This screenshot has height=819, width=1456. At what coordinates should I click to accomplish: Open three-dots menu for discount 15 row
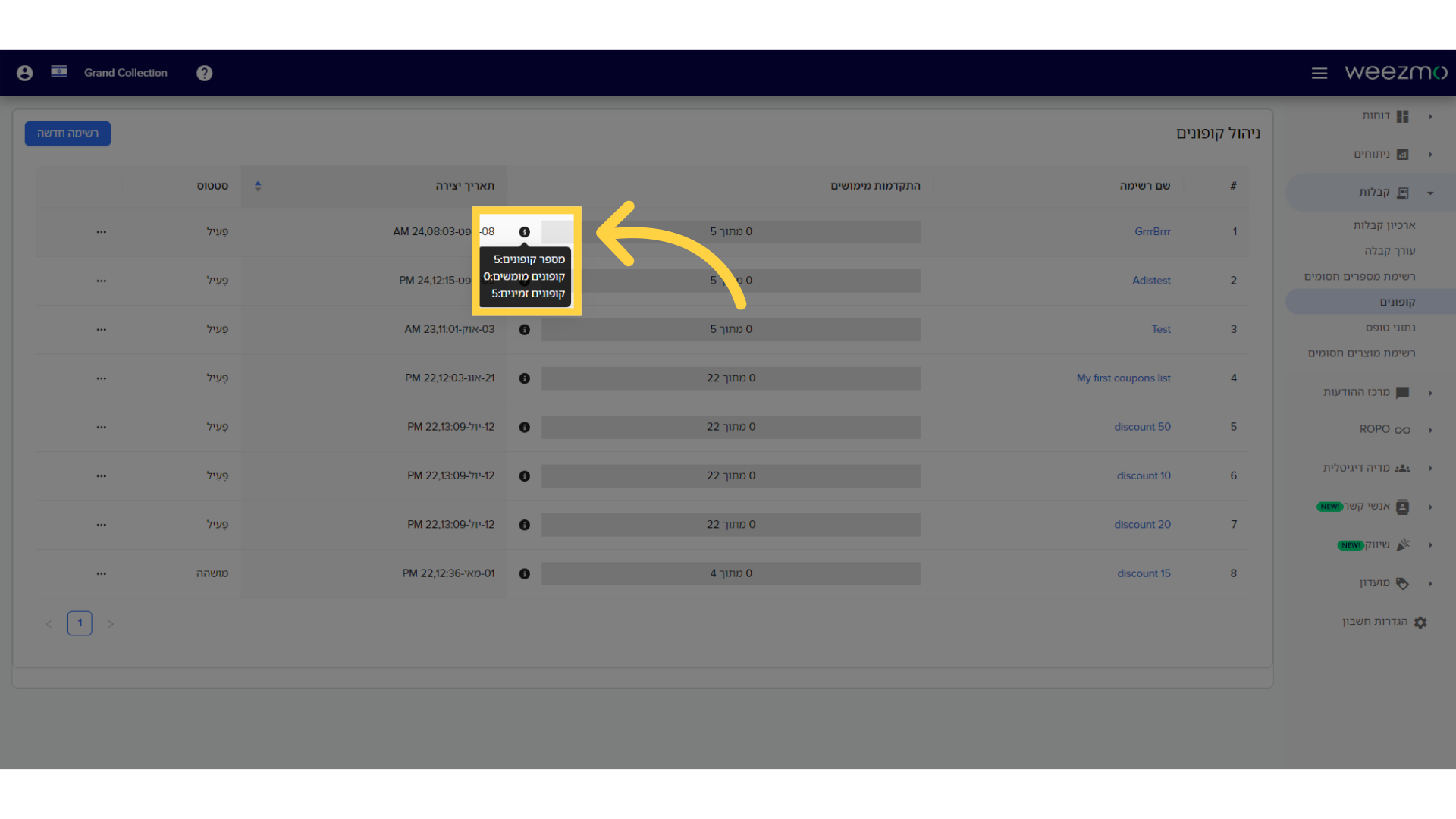[x=102, y=574]
